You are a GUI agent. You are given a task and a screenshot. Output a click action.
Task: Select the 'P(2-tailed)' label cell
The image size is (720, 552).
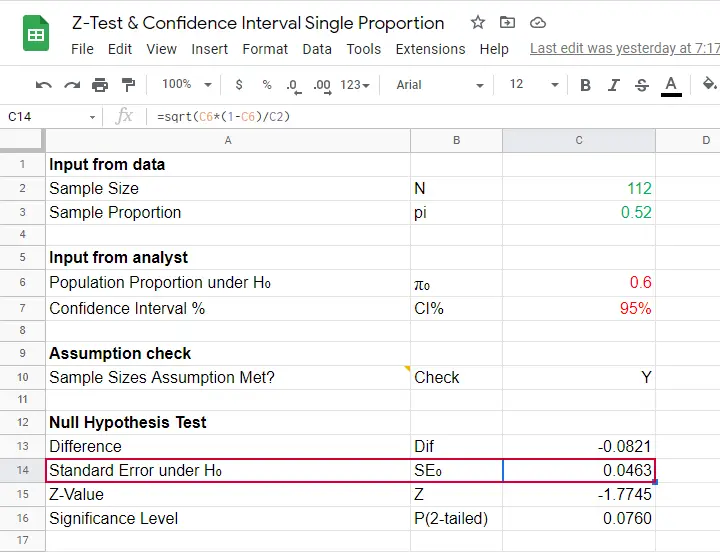click(x=456, y=518)
